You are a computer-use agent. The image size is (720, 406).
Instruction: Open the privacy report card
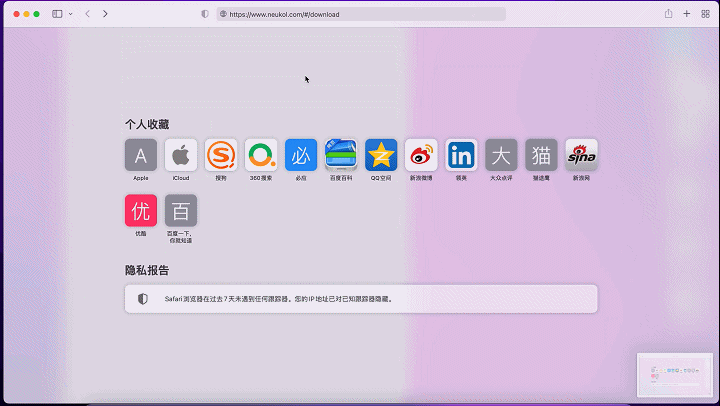click(361, 299)
